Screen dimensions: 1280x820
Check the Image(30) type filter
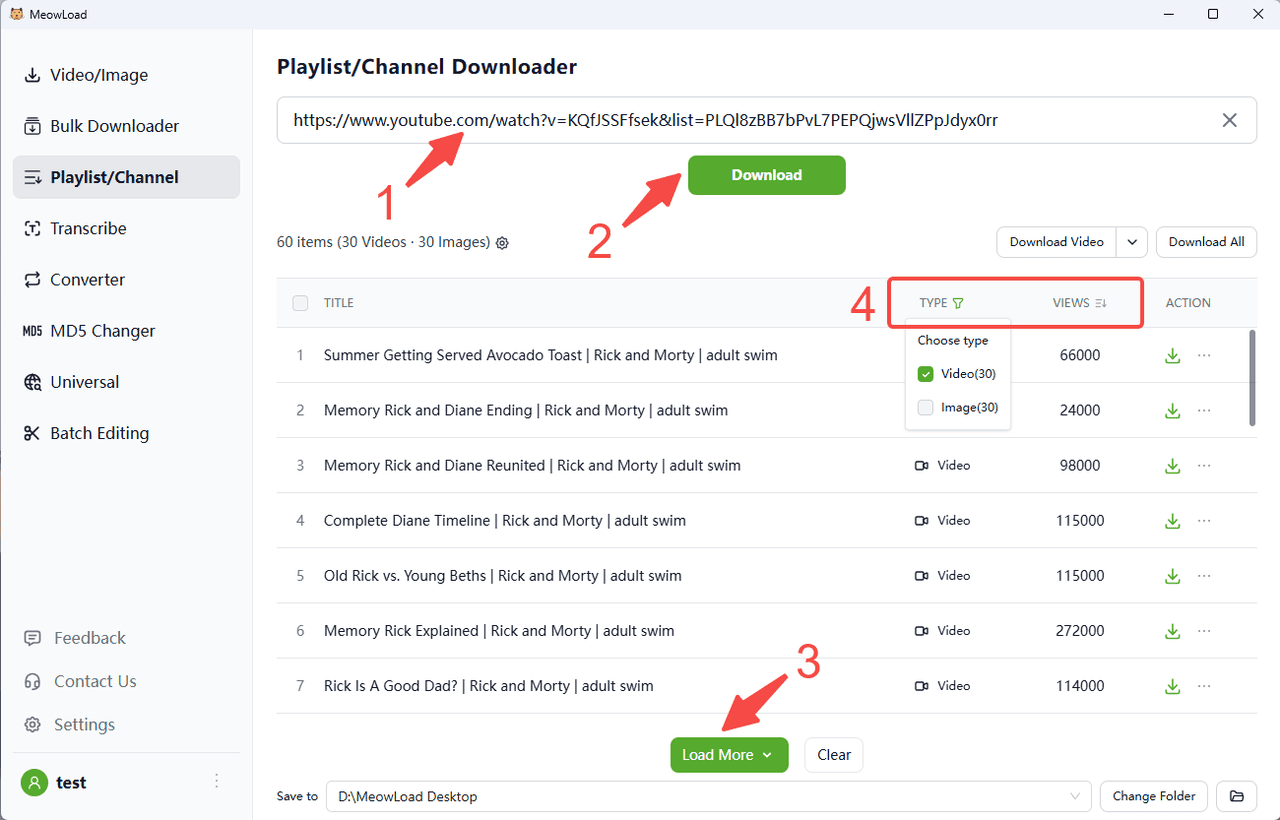pyautogui.click(x=925, y=407)
